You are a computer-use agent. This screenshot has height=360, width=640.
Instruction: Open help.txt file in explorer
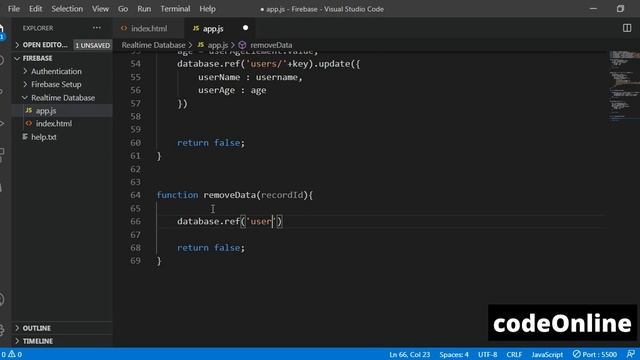(x=44, y=137)
